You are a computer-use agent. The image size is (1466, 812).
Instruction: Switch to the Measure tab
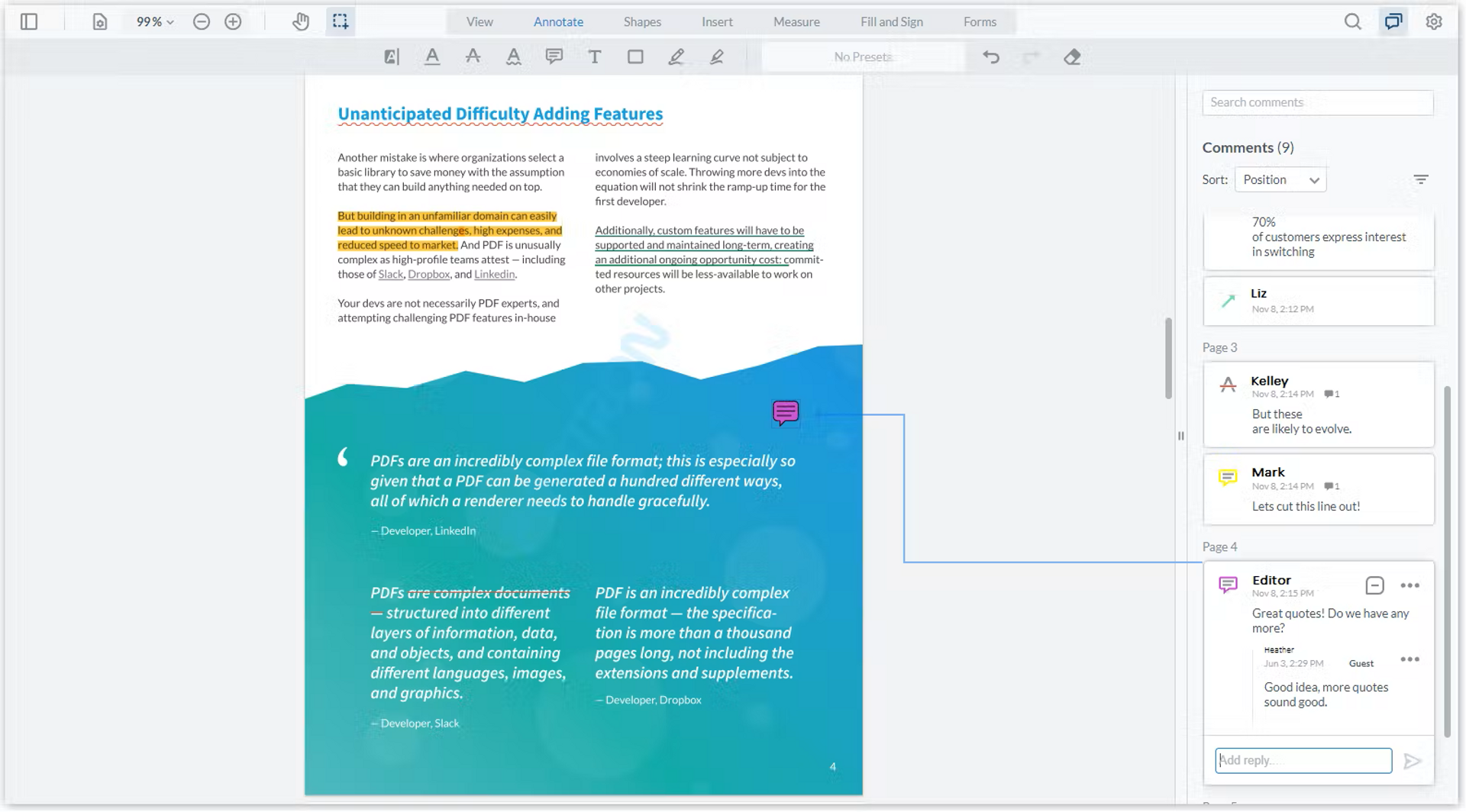point(796,21)
